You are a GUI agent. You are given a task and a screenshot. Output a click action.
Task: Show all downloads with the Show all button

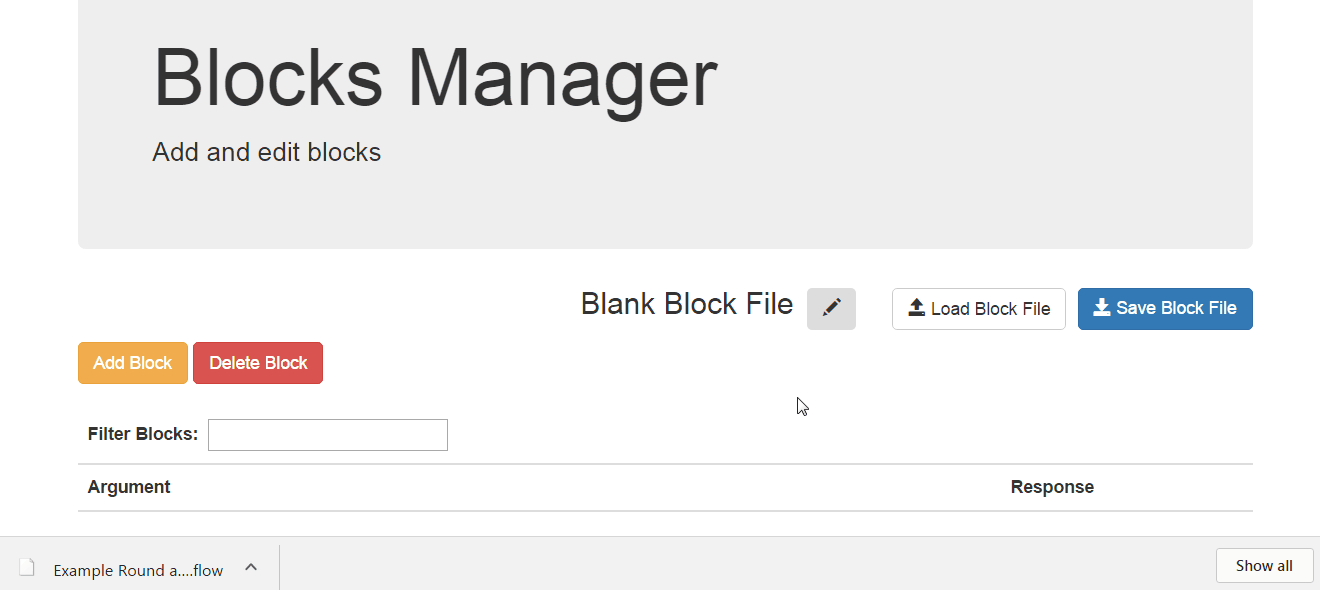click(1264, 565)
